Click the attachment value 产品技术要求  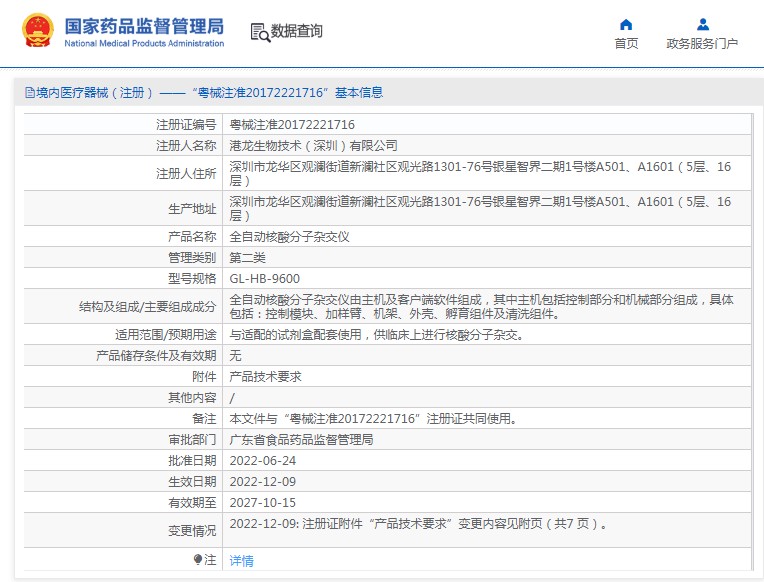265,377
